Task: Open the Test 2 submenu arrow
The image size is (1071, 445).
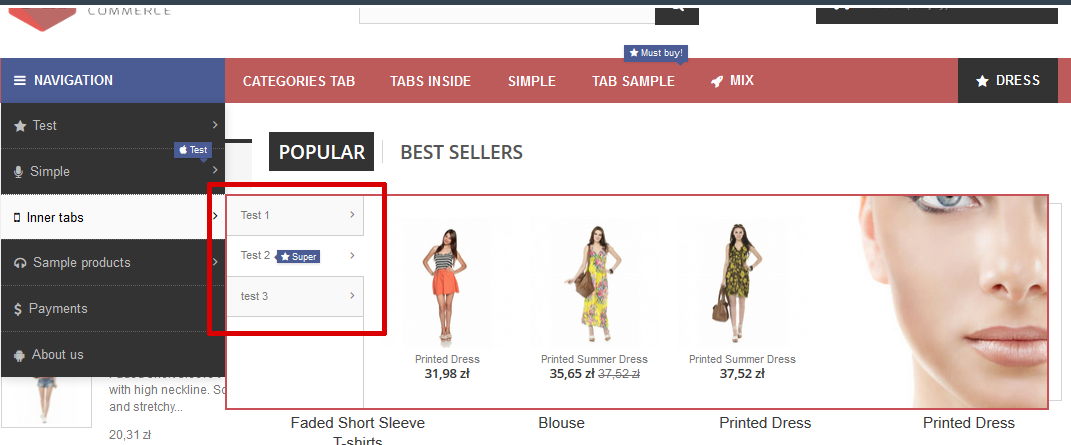Action: pos(352,255)
